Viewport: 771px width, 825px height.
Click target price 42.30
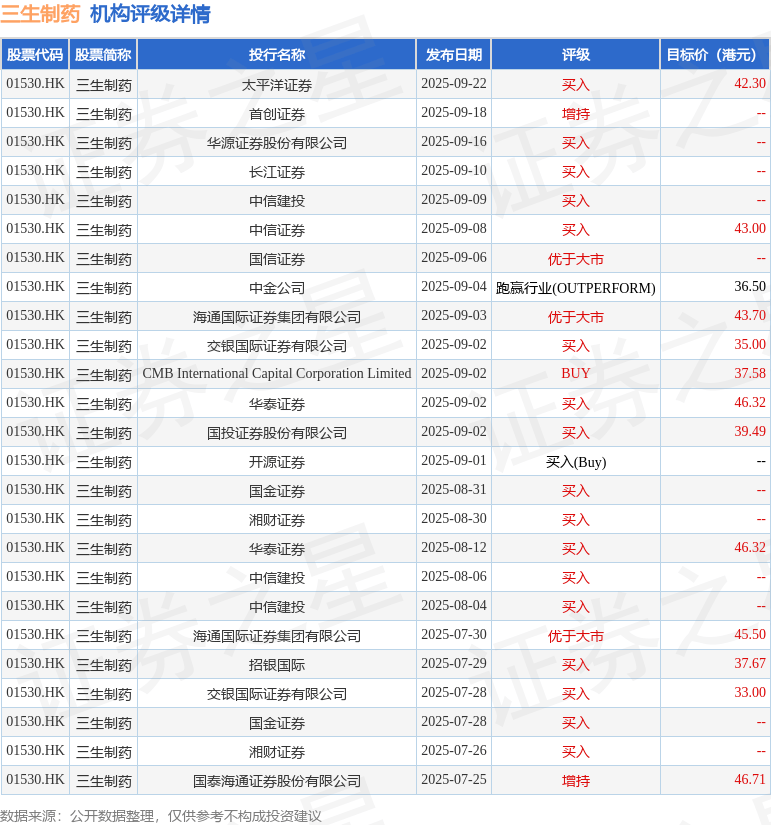[750, 84]
